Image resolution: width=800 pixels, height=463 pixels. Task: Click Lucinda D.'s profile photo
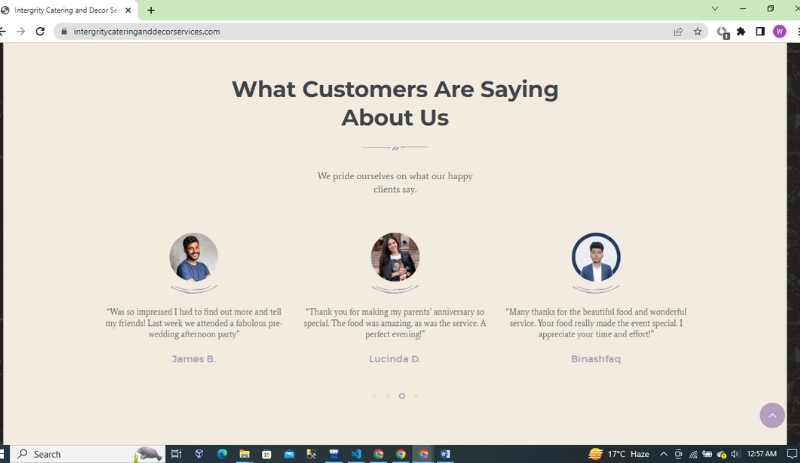[395, 257]
